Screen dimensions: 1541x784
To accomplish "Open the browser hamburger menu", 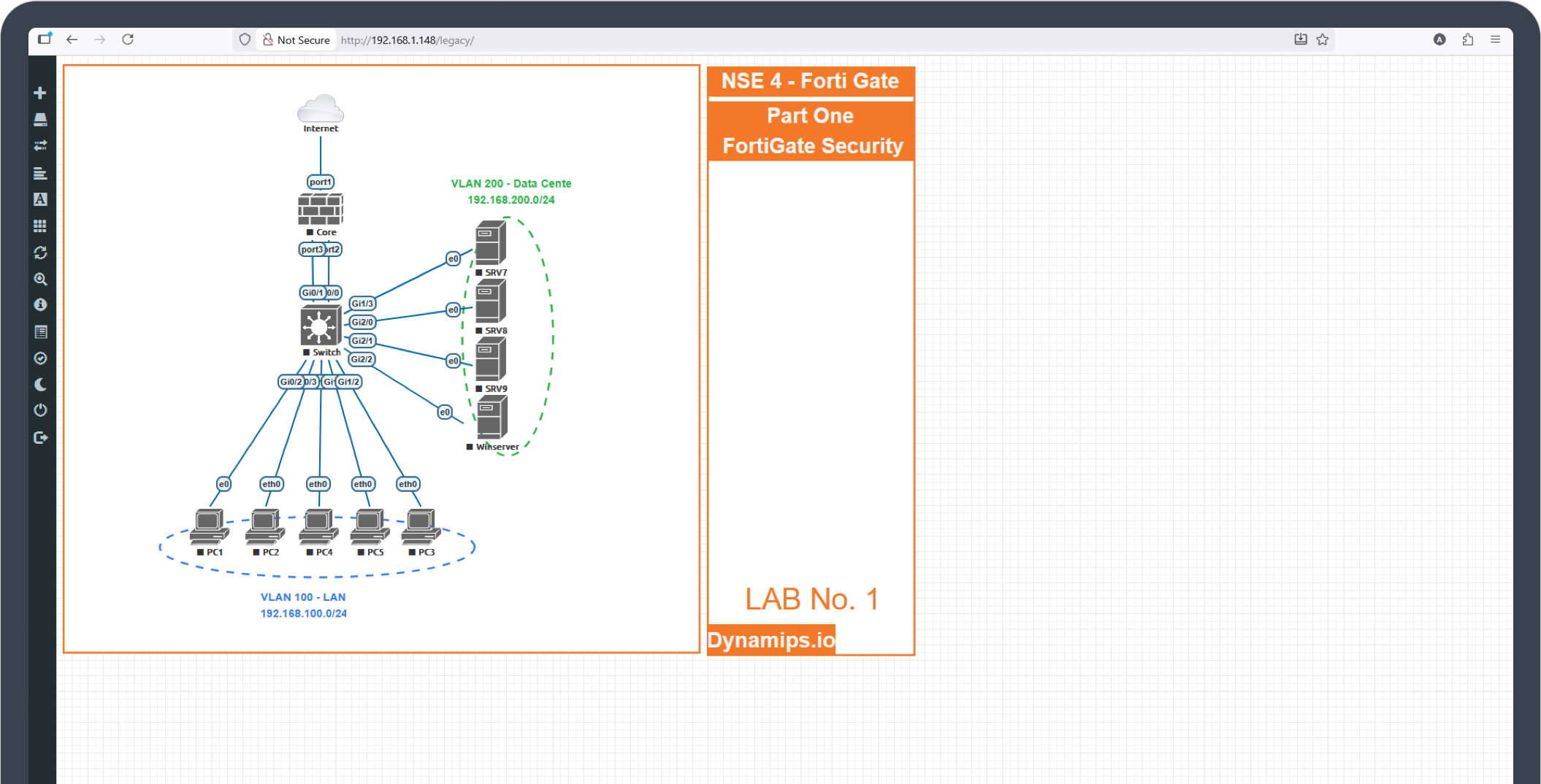I will [x=1495, y=39].
